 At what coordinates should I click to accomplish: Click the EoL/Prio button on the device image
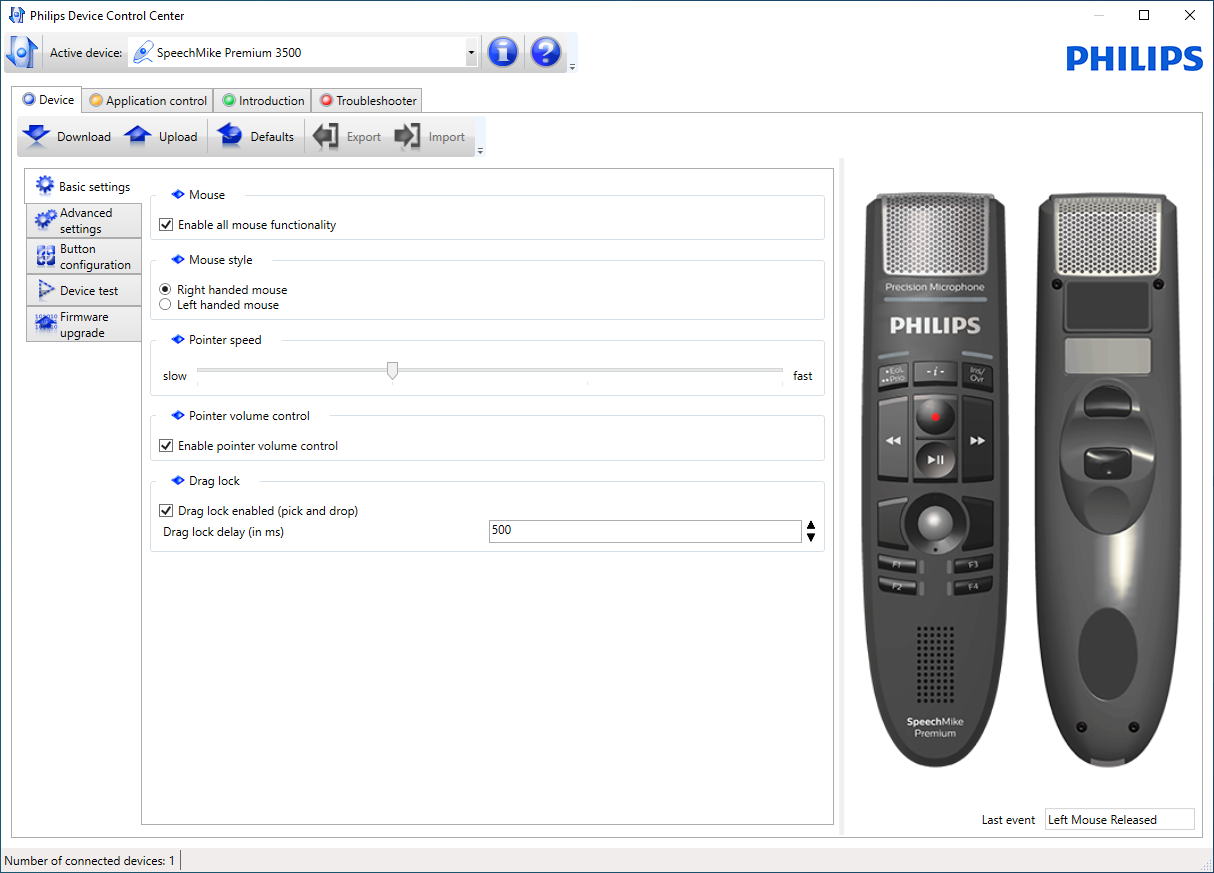pyautogui.click(x=892, y=374)
